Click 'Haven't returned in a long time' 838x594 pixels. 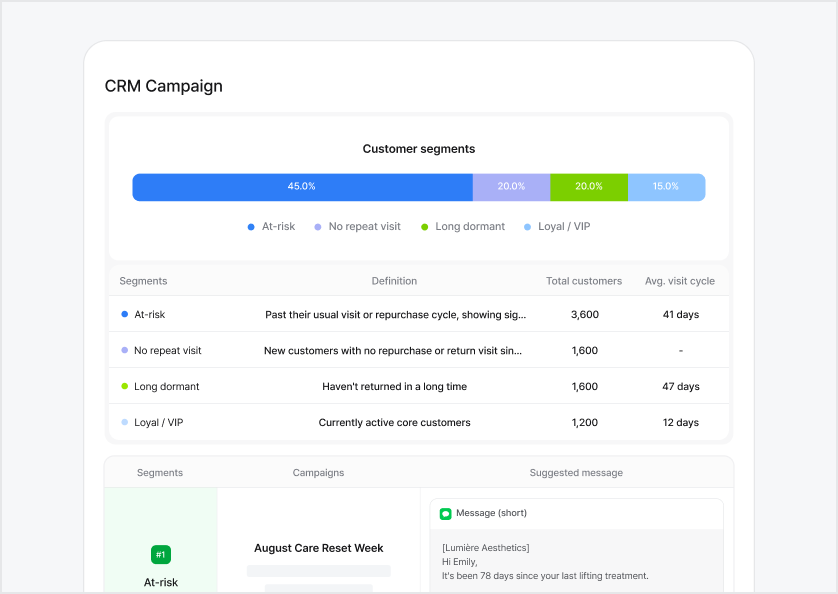[394, 387]
